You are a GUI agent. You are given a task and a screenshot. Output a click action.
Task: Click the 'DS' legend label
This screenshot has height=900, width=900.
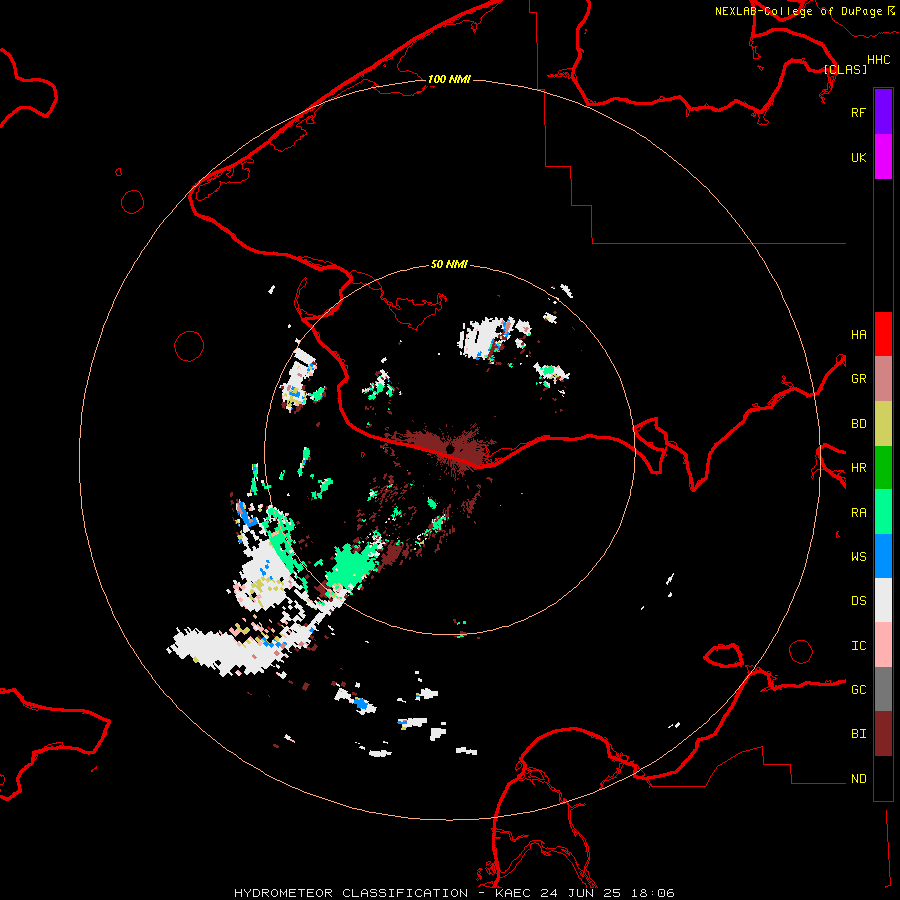pos(858,601)
